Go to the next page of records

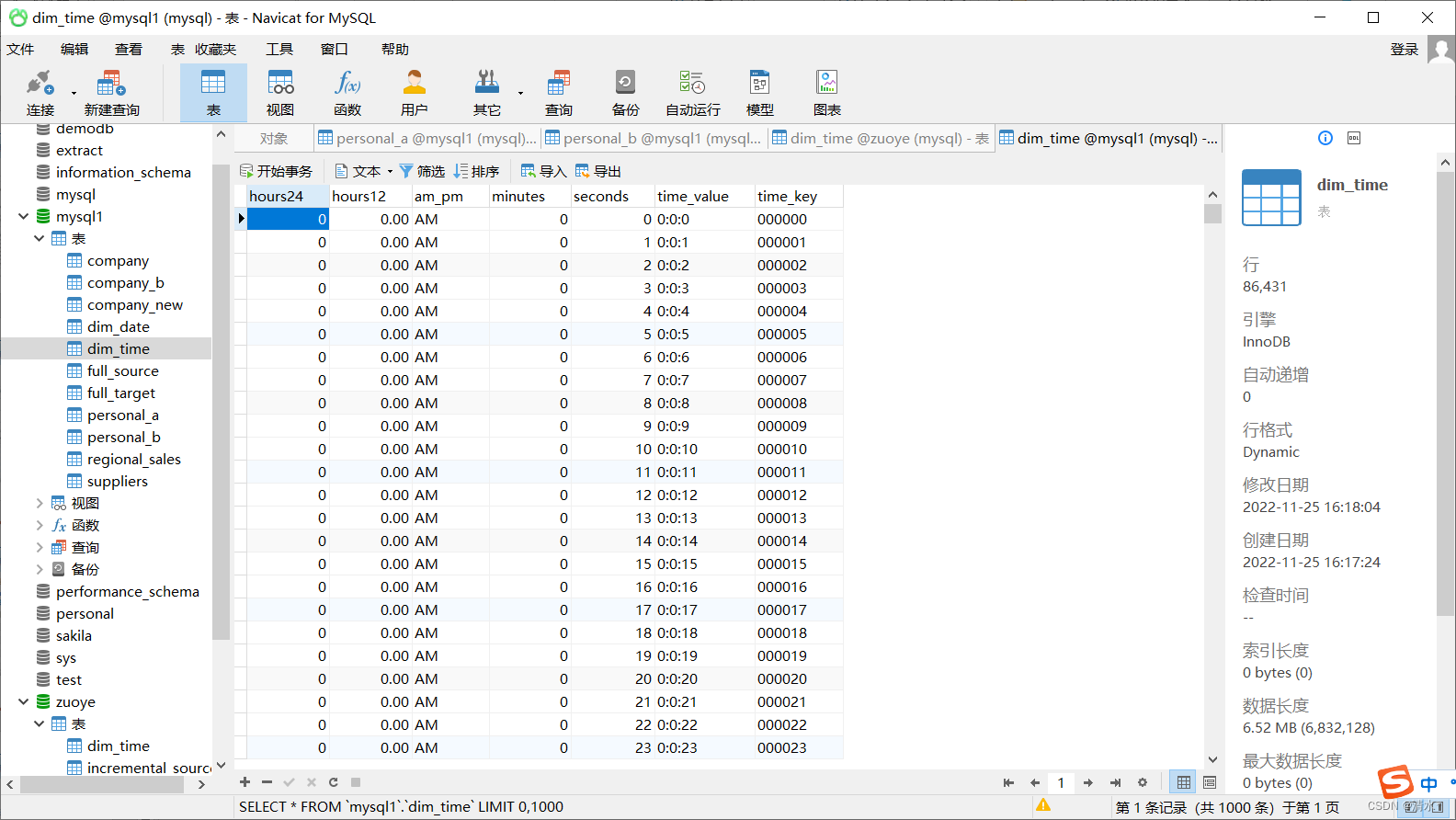[x=1088, y=783]
